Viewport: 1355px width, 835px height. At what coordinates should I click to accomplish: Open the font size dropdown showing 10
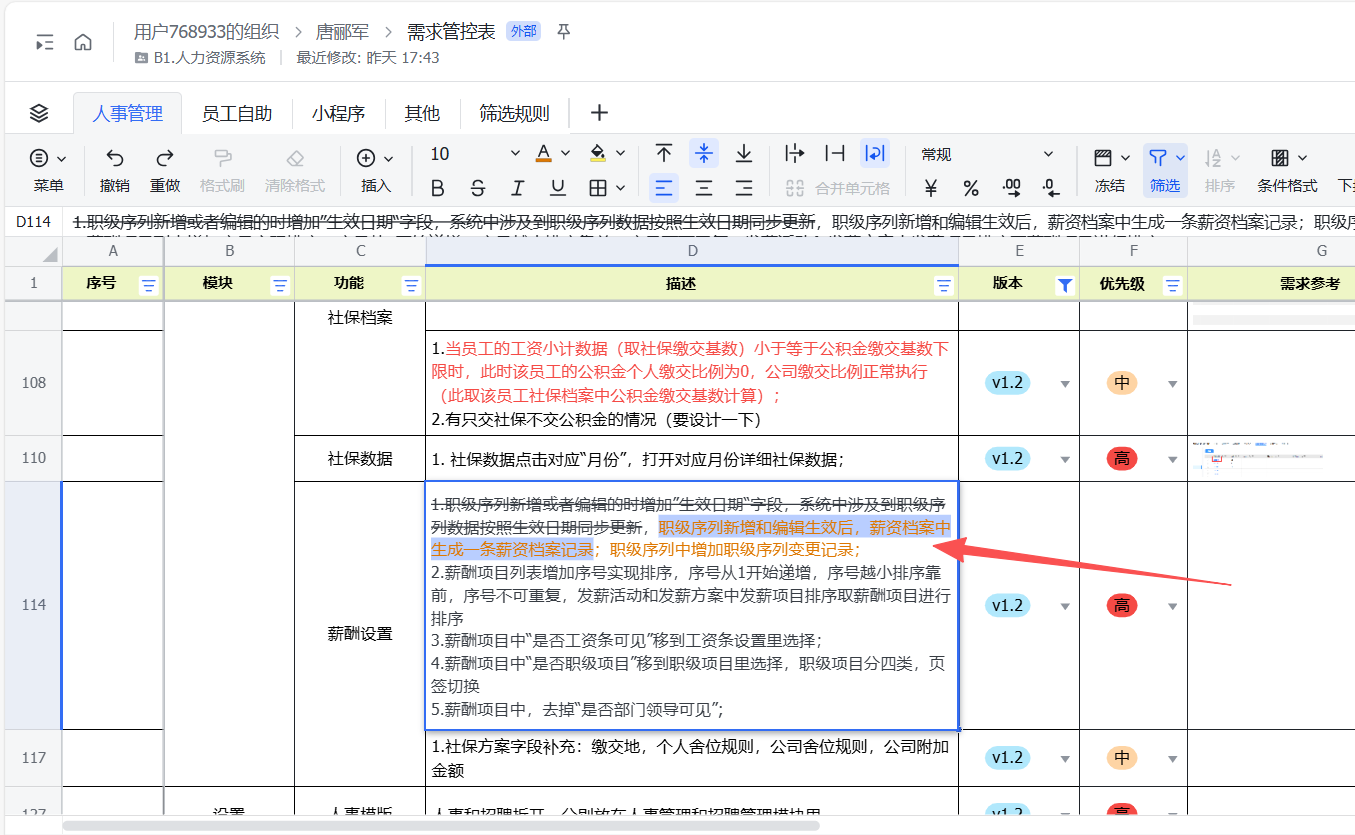pyautogui.click(x=515, y=154)
